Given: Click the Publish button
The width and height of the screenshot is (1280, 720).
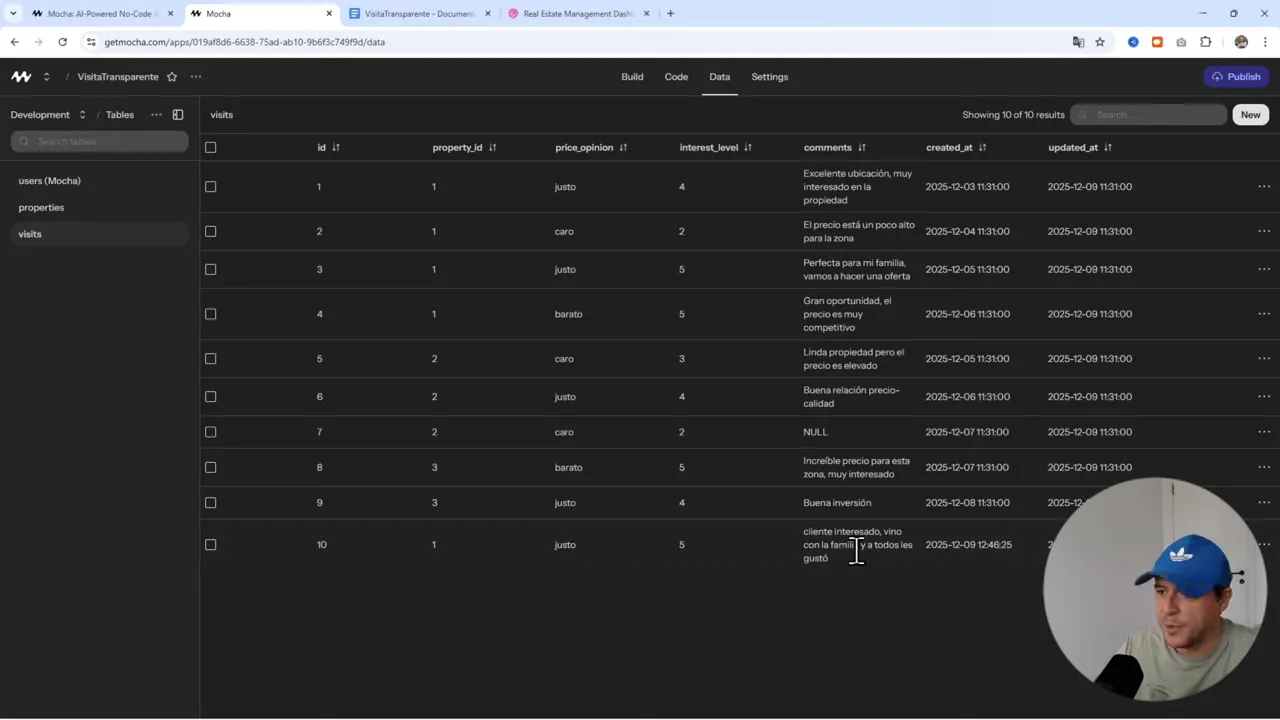Looking at the screenshot, I should pos(1236,76).
